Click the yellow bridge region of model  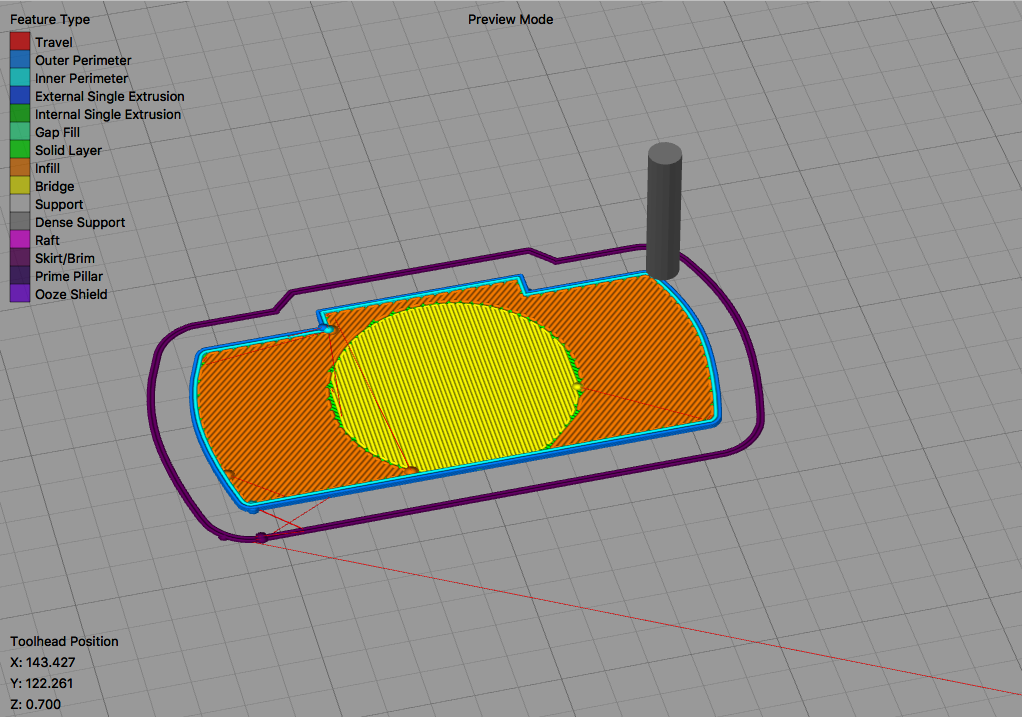point(455,385)
